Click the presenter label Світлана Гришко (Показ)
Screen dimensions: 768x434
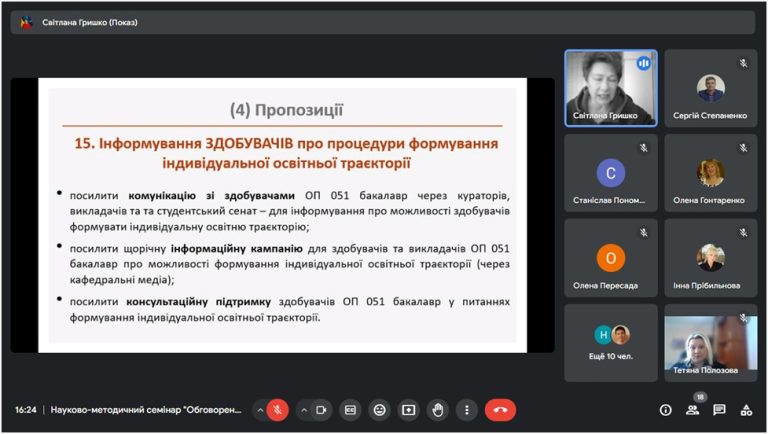pos(90,23)
